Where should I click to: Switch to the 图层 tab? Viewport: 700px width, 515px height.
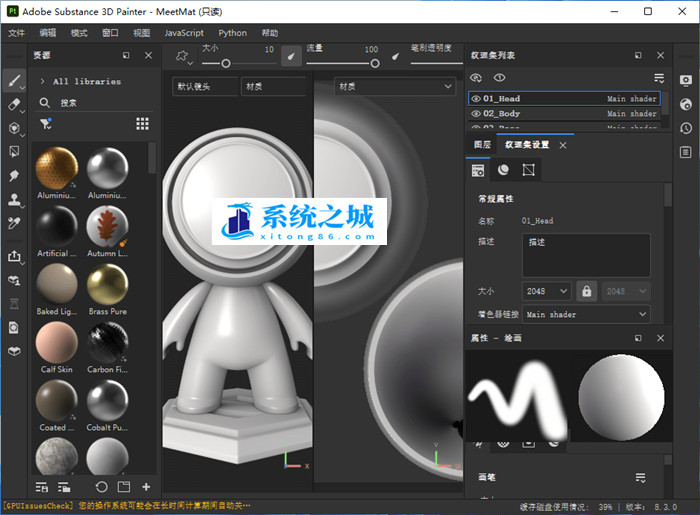point(482,145)
